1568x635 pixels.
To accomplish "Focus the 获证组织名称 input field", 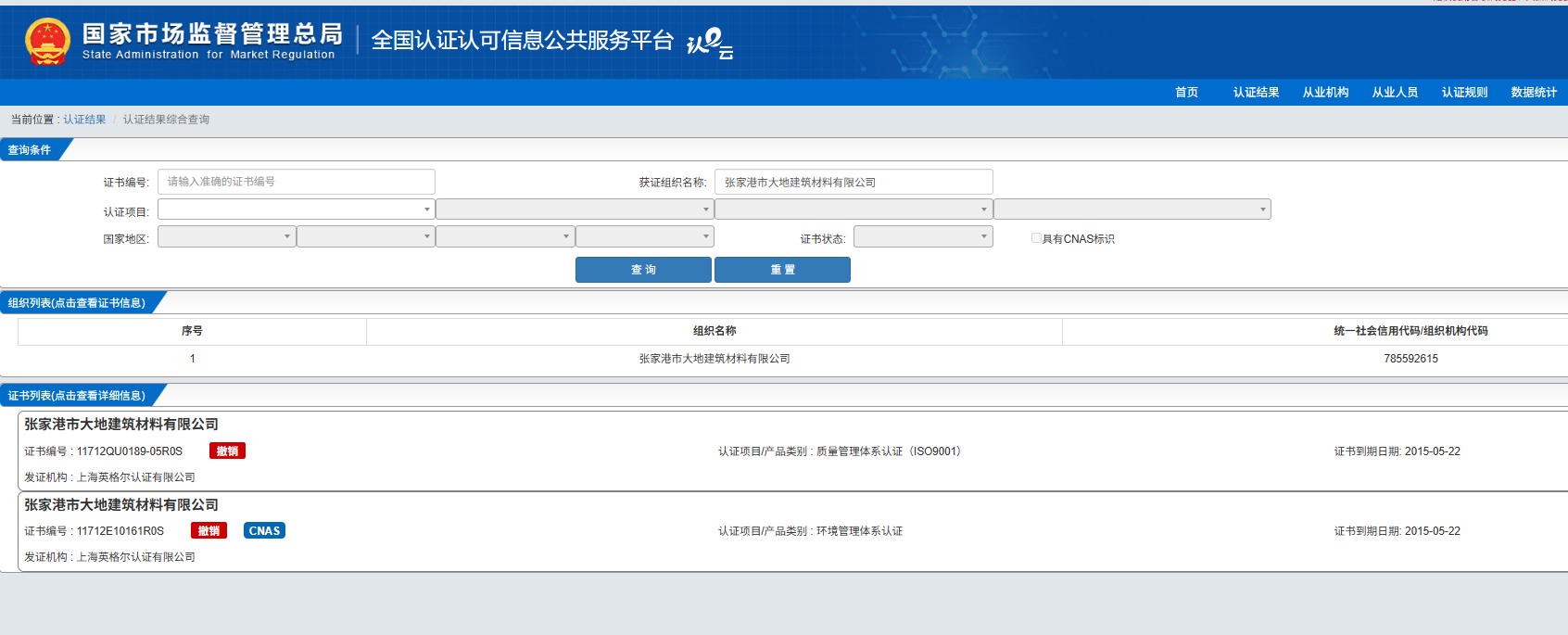I will pyautogui.click(x=854, y=182).
